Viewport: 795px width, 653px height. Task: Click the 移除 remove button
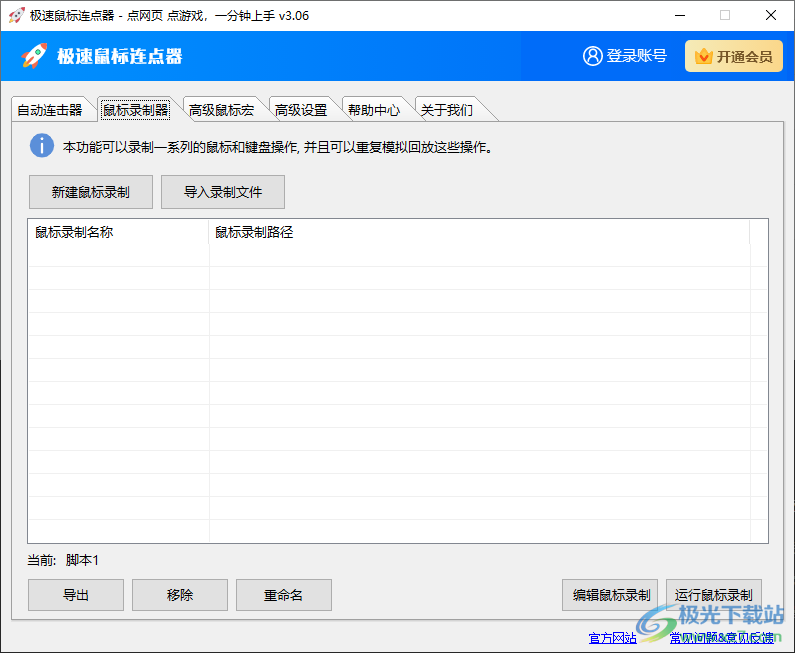tap(180, 595)
